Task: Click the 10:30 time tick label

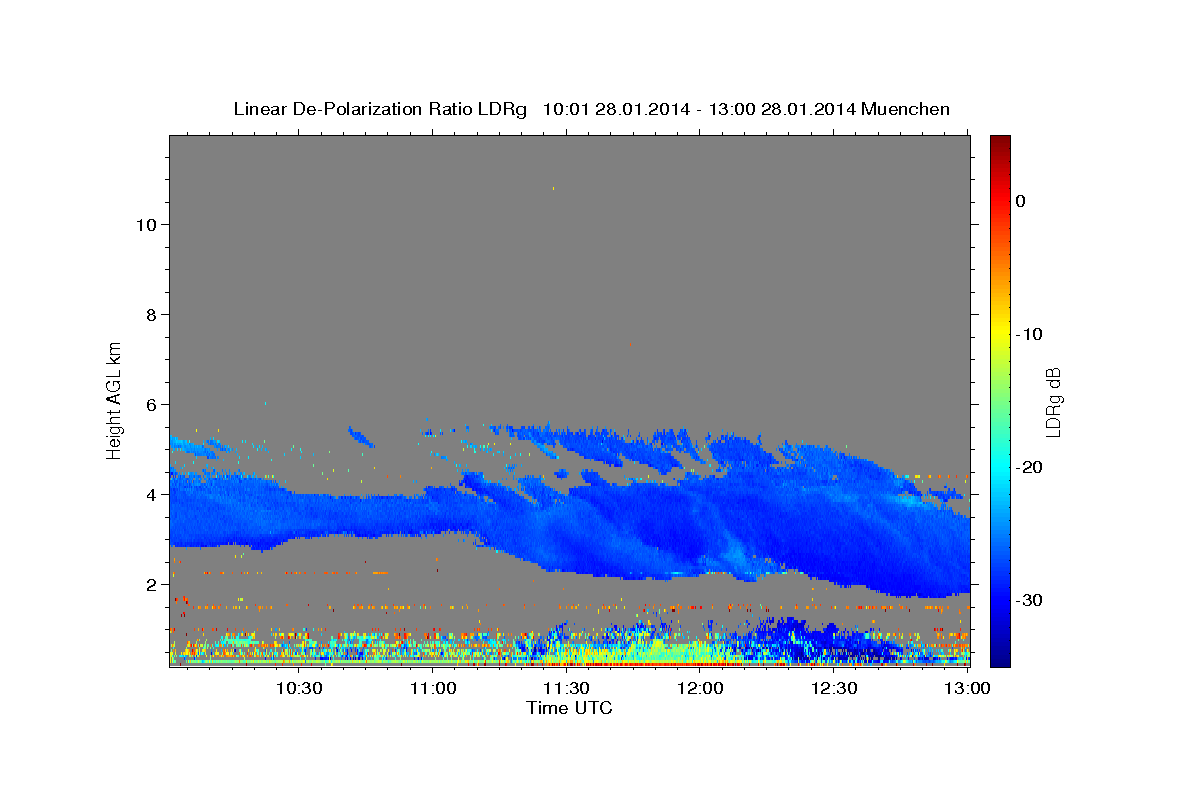Action: click(299, 688)
